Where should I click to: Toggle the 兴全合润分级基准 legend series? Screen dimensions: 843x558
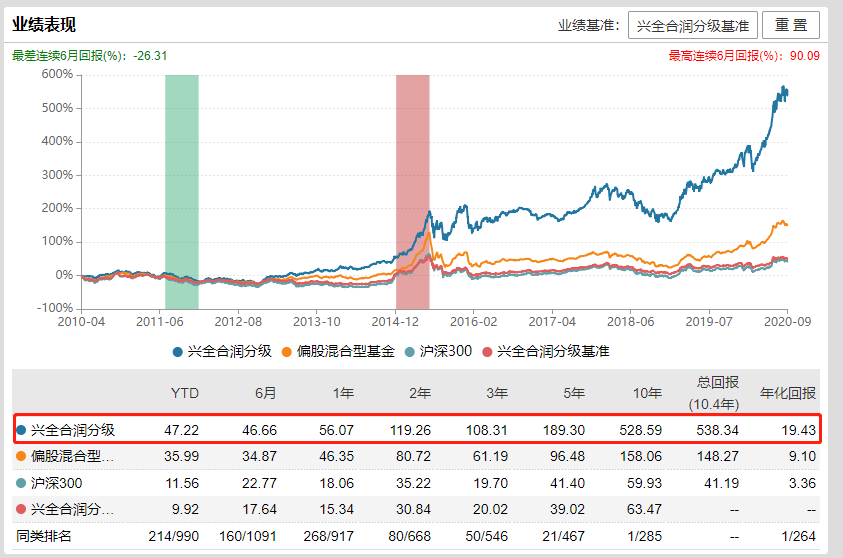coord(546,352)
